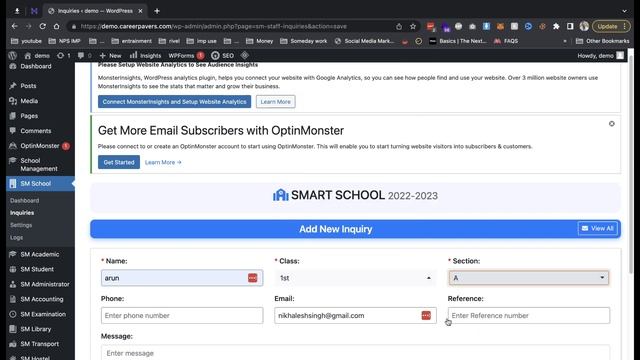Open SEO menu in admin bar
Image resolution: width=640 pixels, height=360 pixels.
(x=222, y=56)
